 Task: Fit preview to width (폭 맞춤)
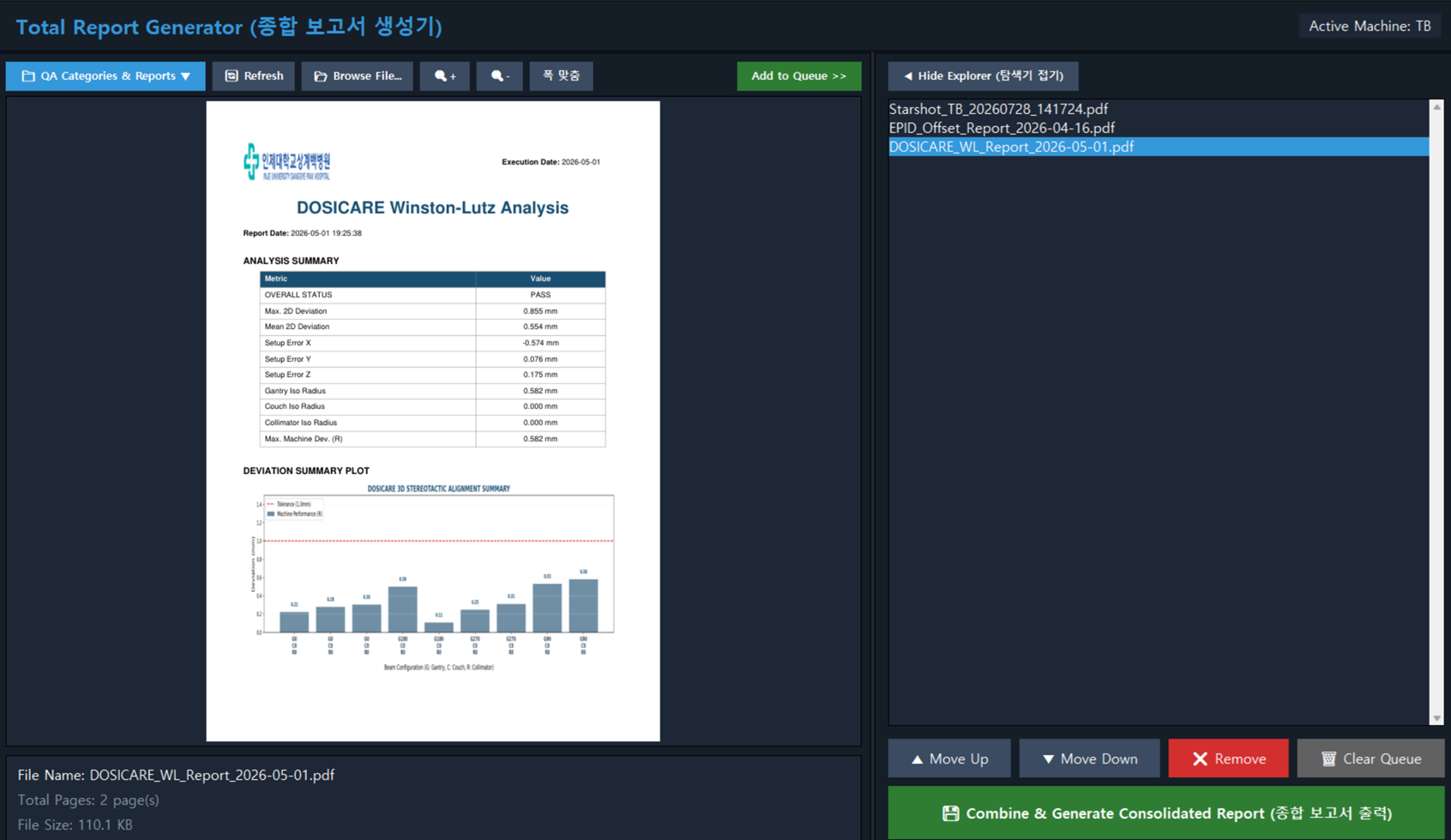coord(561,76)
